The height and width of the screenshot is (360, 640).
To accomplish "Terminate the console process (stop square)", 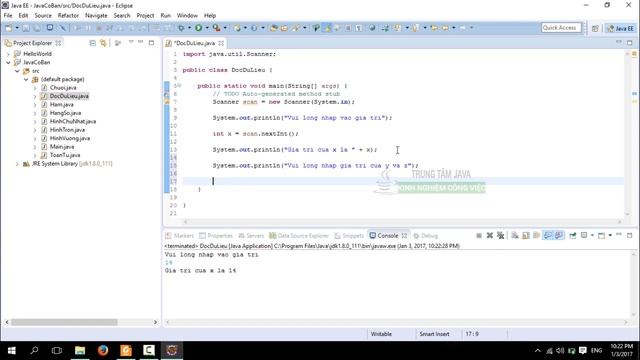I will pyautogui.click(x=479, y=236).
